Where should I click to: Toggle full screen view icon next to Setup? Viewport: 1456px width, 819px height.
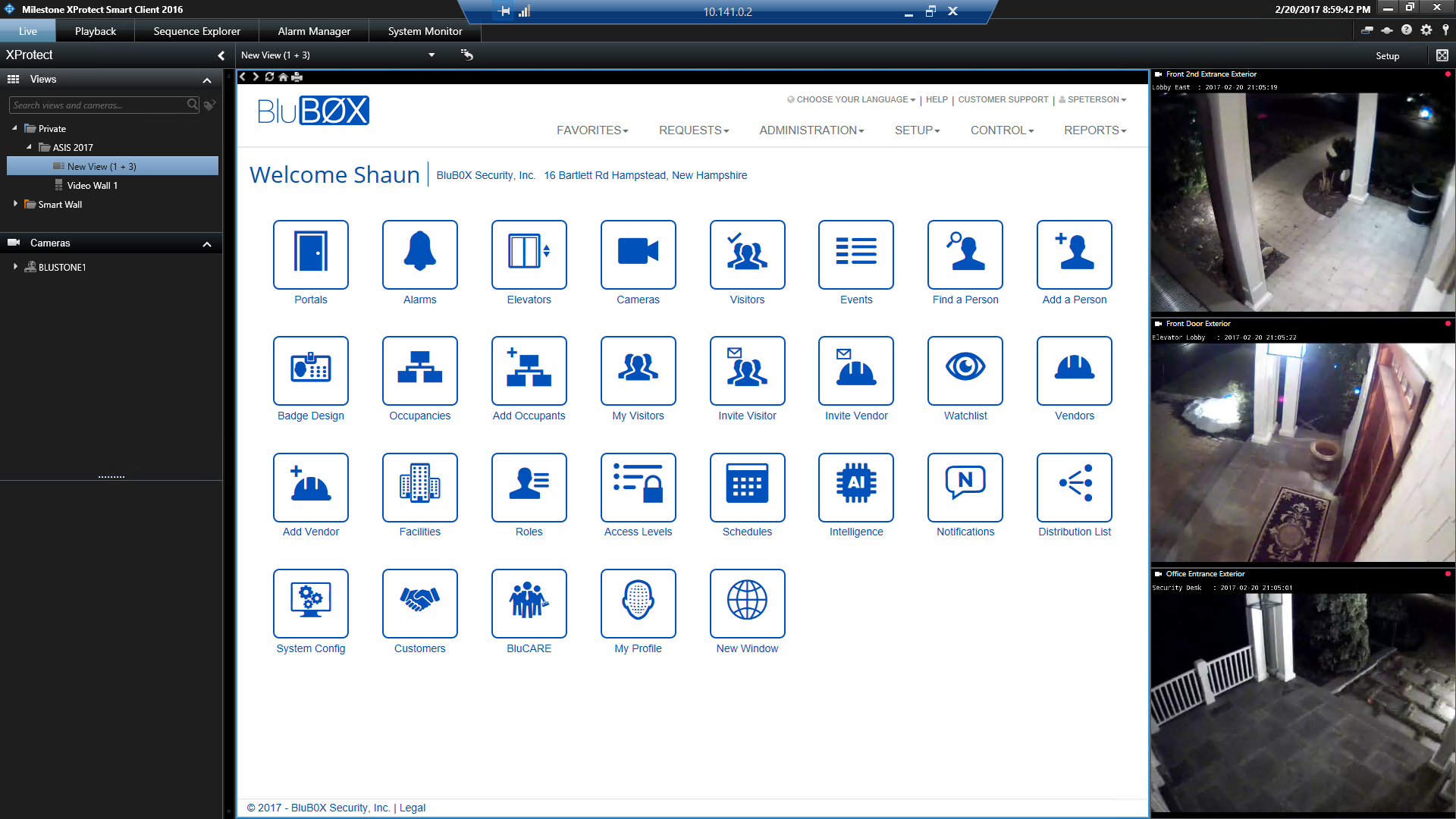click(x=1442, y=55)
